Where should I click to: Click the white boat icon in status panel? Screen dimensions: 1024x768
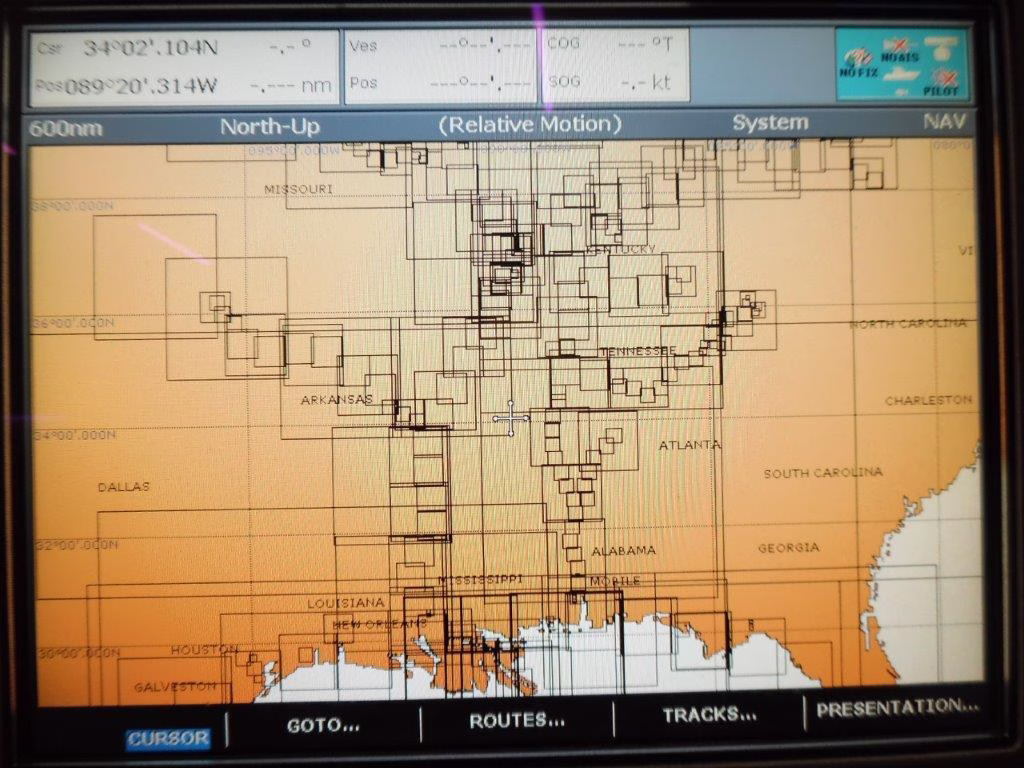click(902, 76)
